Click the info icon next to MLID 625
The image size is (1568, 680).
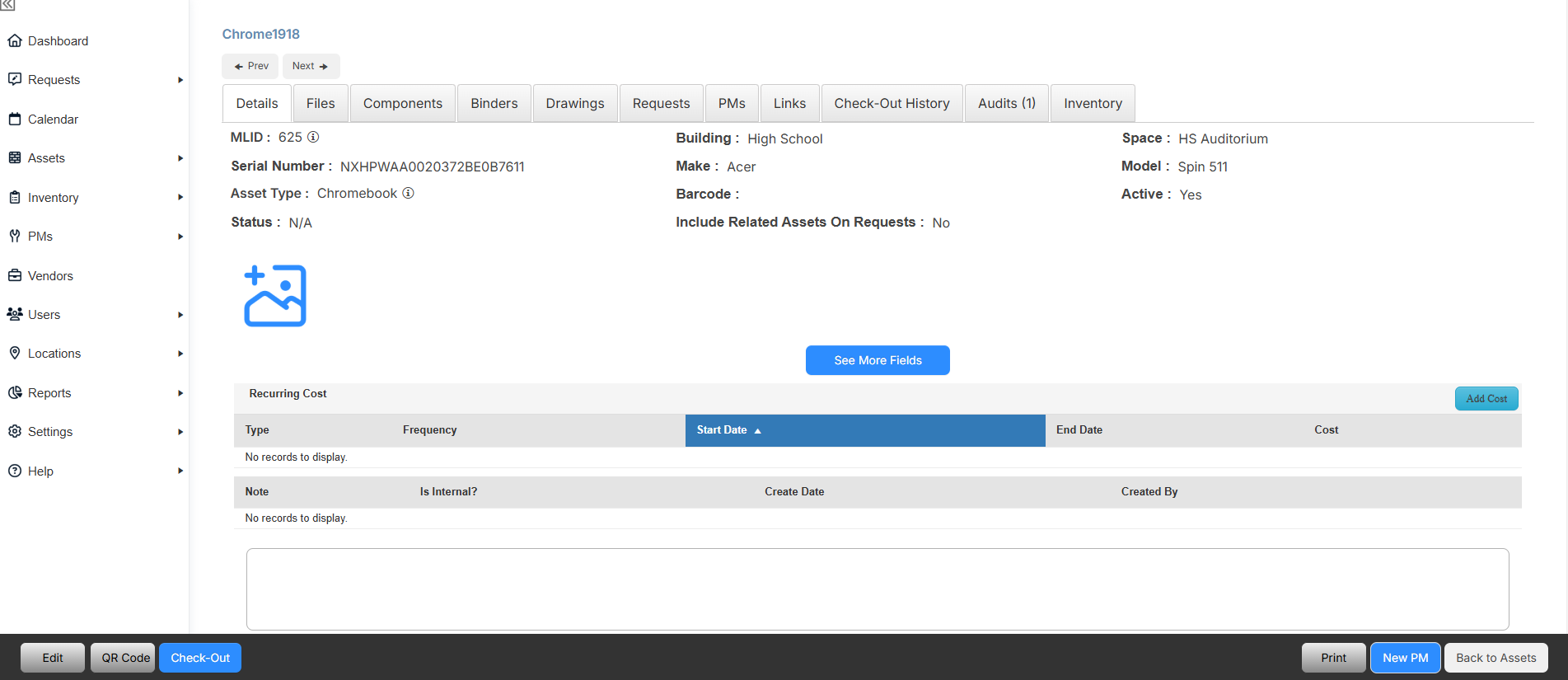pos(313,137)
